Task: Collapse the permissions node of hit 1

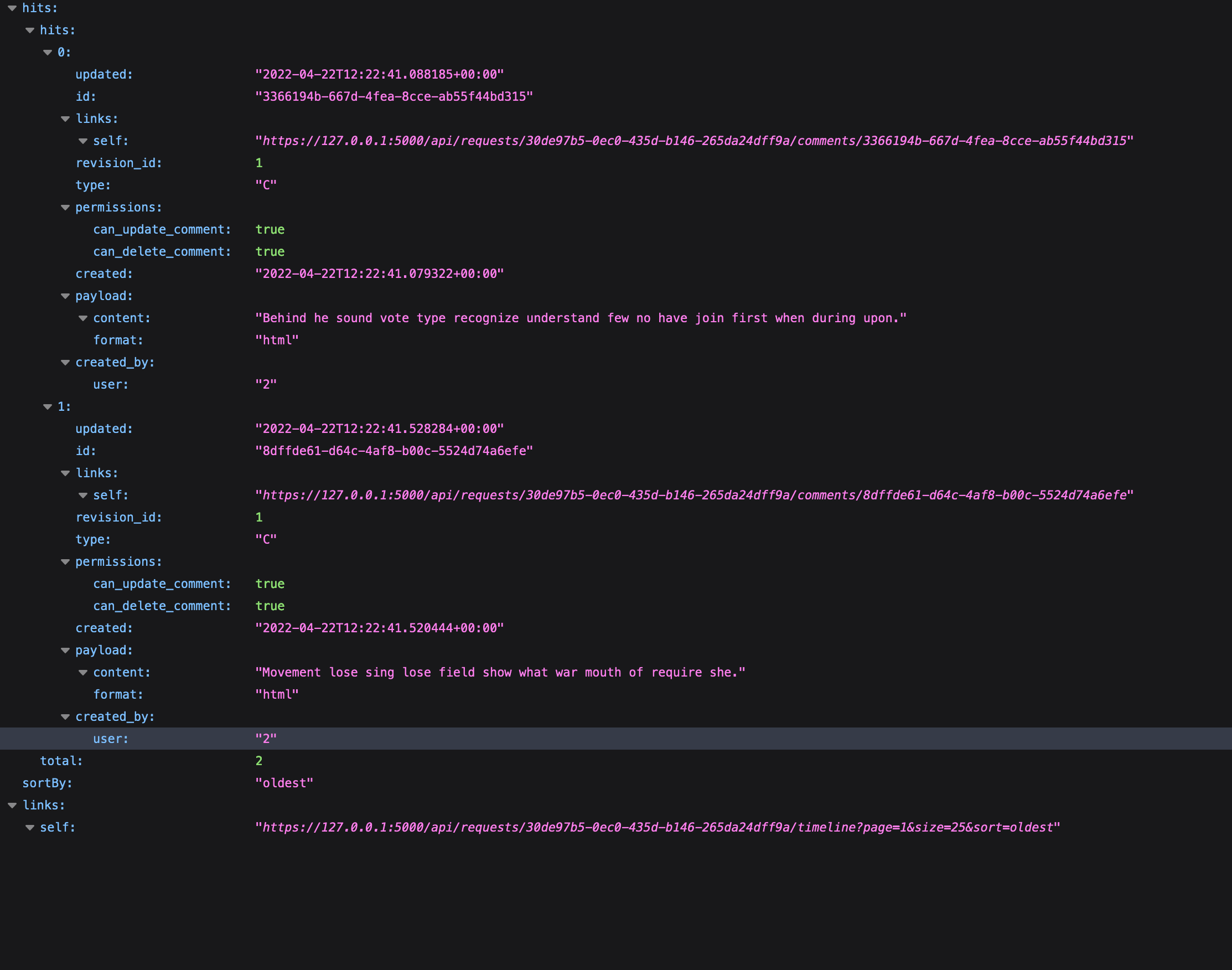Action: point(65,561)
